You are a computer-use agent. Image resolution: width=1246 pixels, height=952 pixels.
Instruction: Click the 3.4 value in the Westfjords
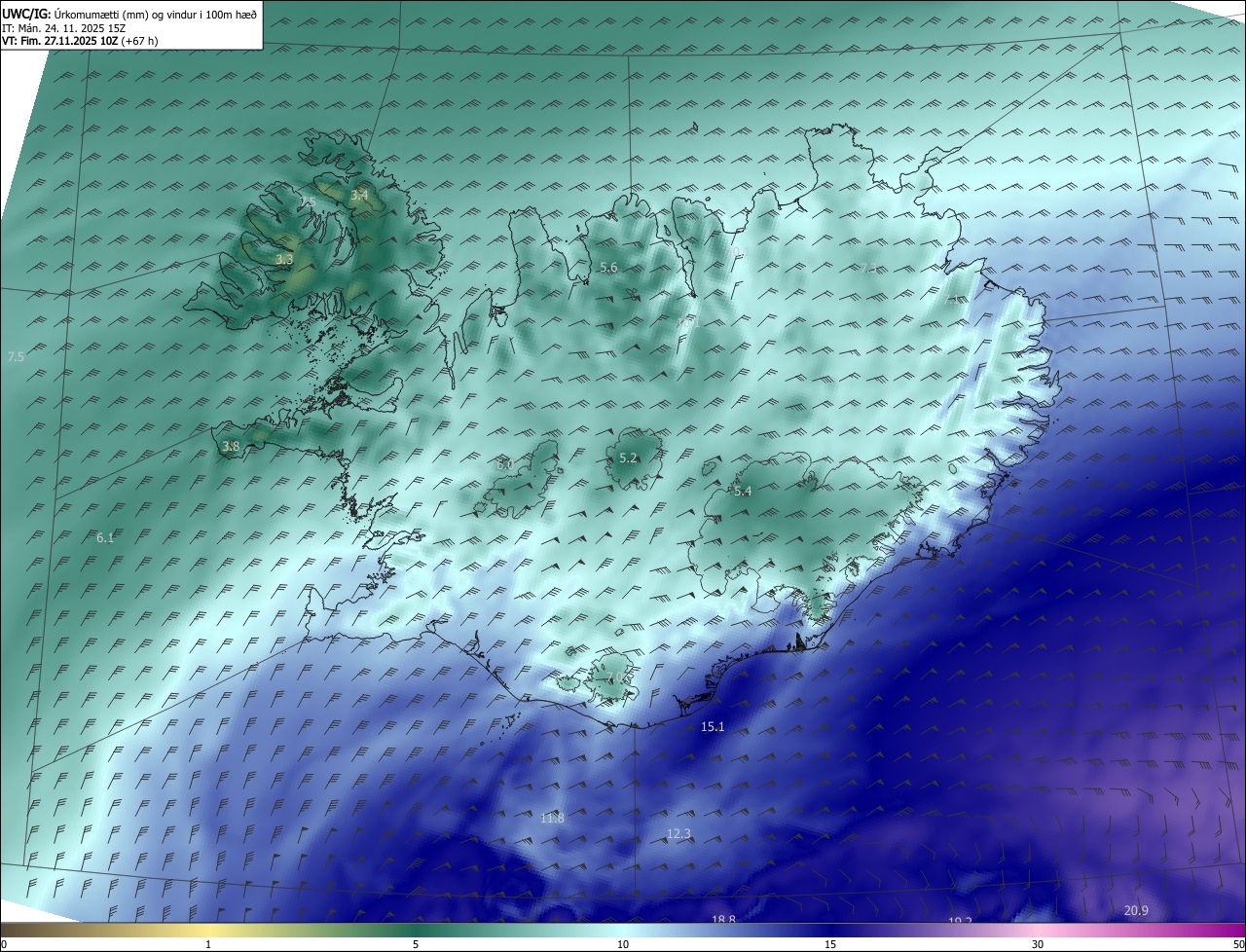(x=359, y=196)
